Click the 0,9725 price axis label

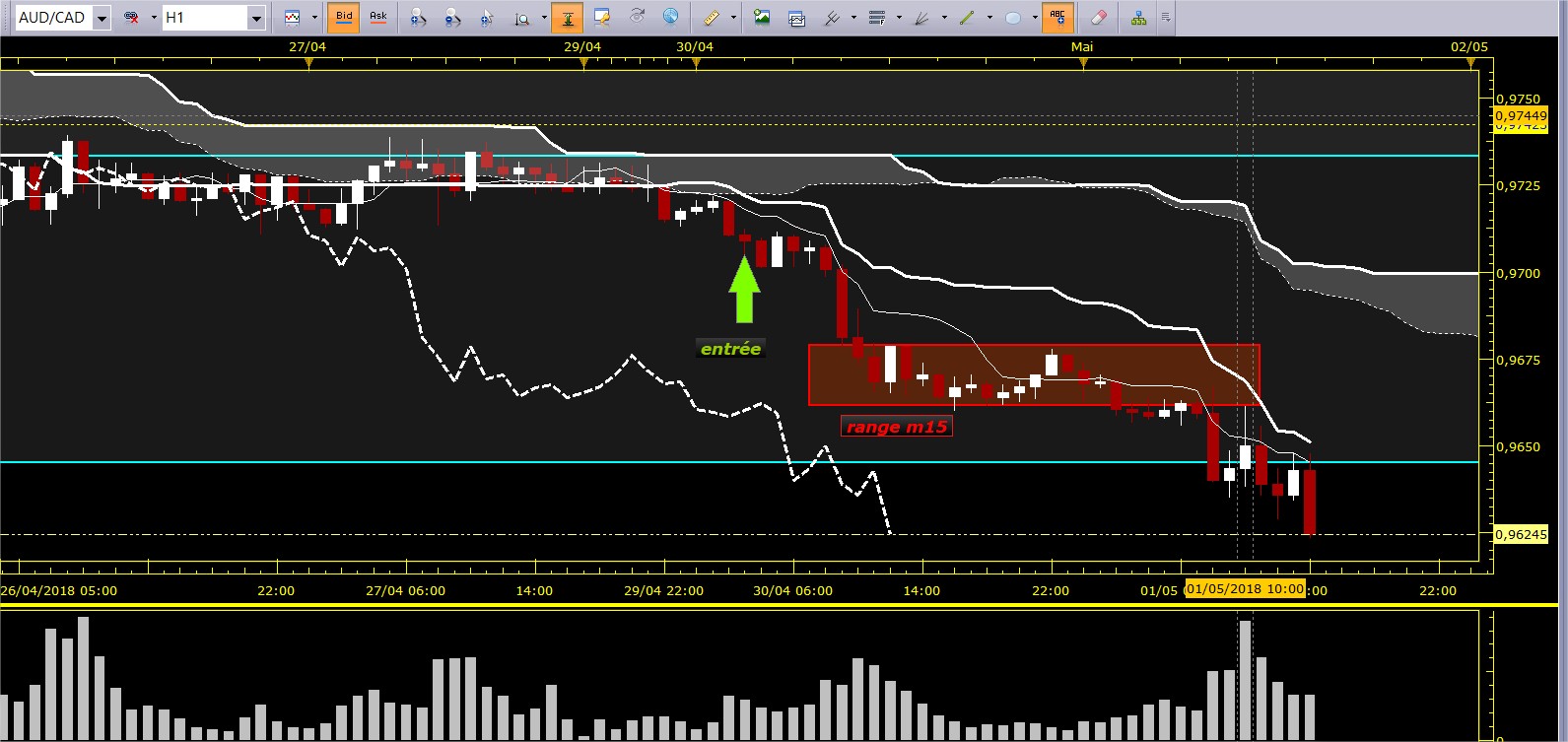(1519, 185)
